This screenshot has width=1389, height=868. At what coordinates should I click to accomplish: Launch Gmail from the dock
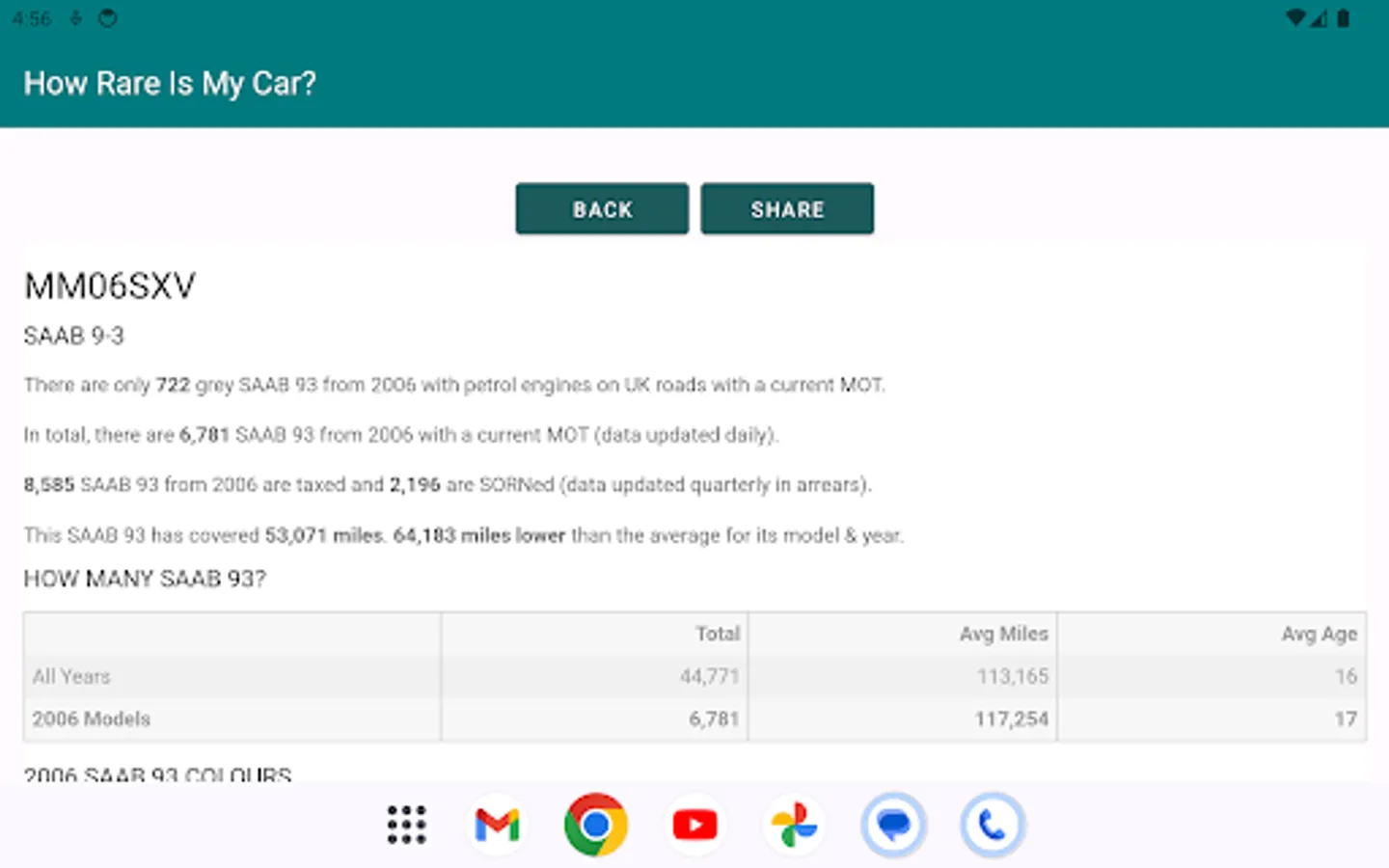coord(498,825)
